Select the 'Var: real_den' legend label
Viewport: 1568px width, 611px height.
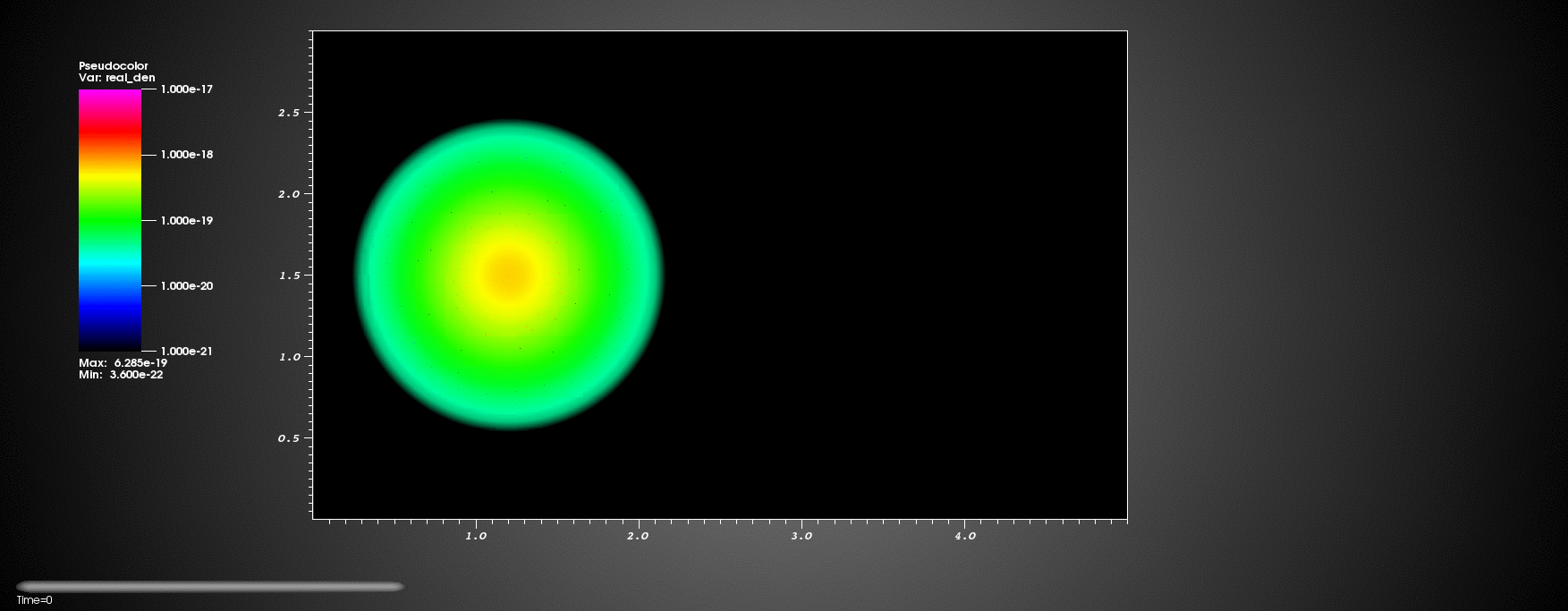point(117,78)
